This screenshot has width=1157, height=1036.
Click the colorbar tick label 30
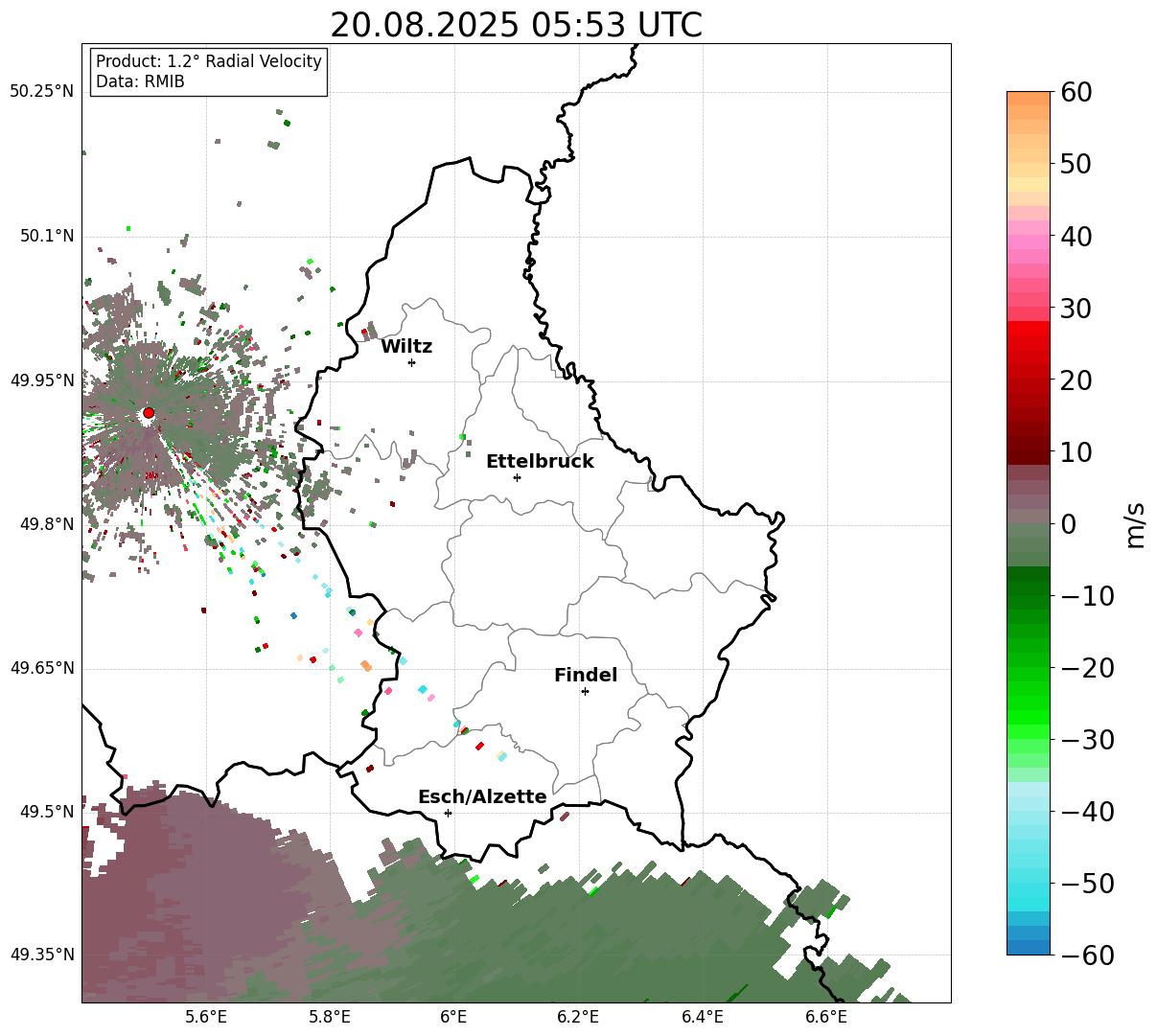click(1076, 309)
